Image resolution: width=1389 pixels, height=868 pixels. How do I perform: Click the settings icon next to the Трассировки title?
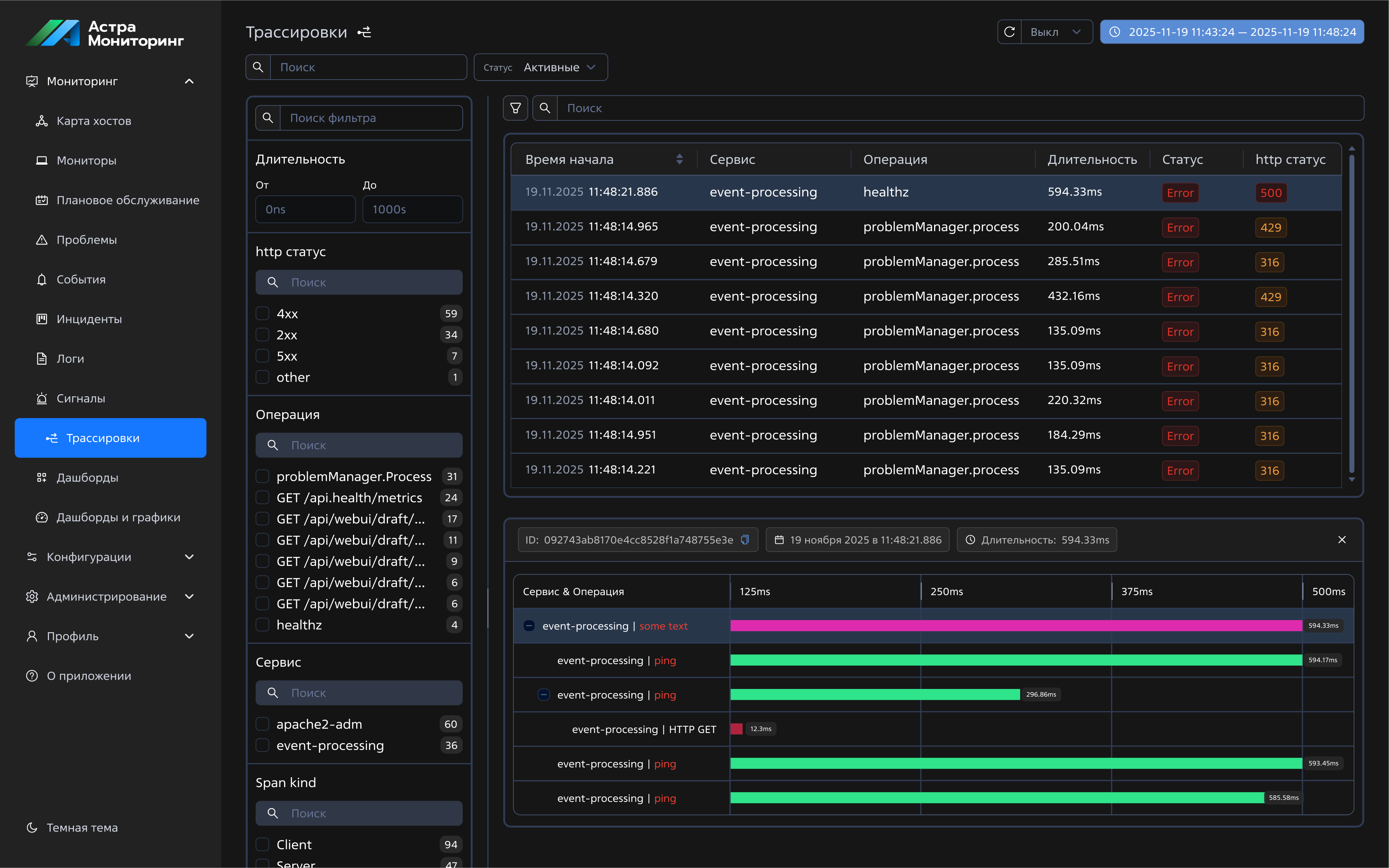click(364, 32)
